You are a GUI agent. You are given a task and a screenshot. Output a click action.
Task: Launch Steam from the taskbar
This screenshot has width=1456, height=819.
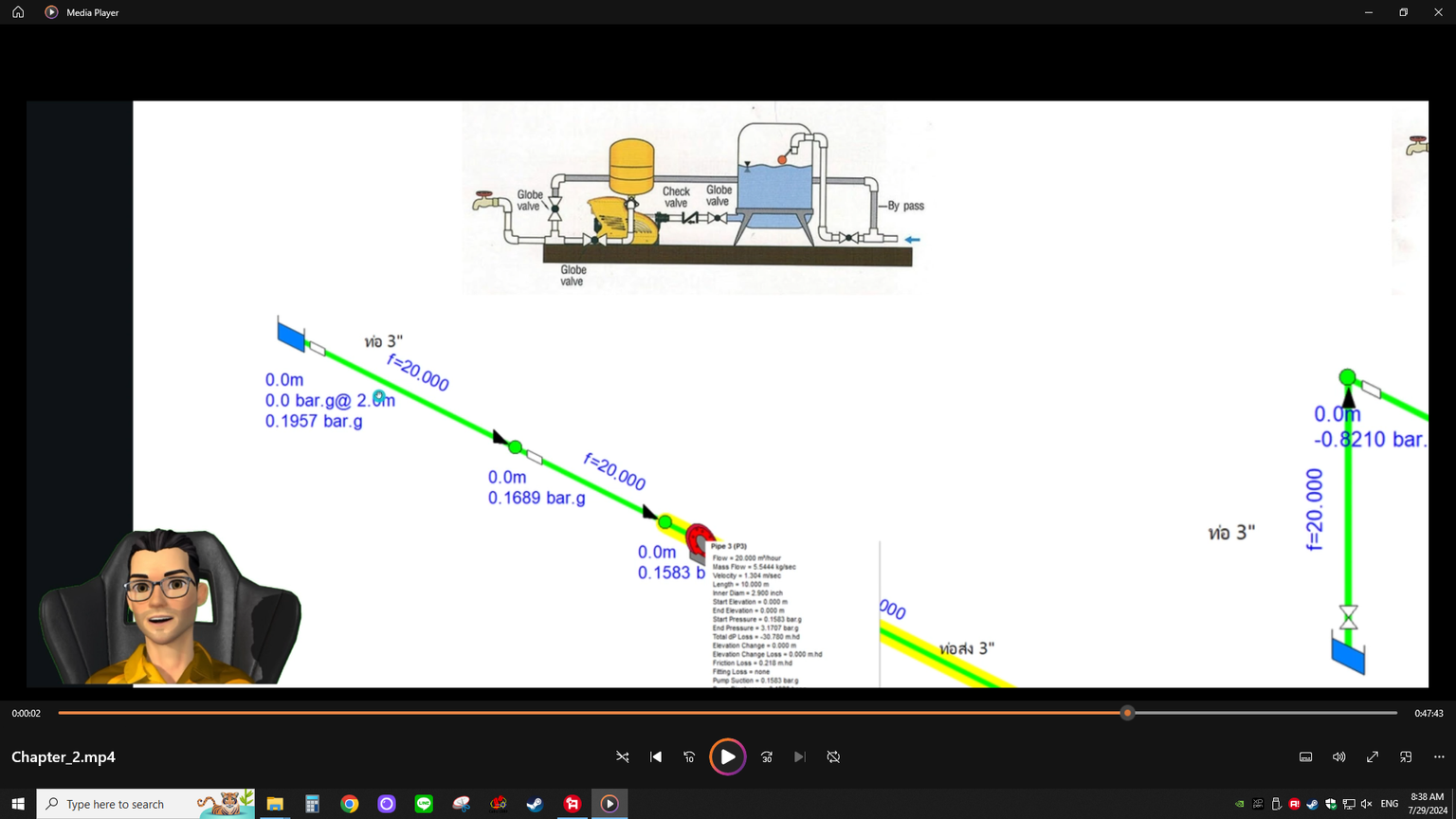tap(535, 804)
